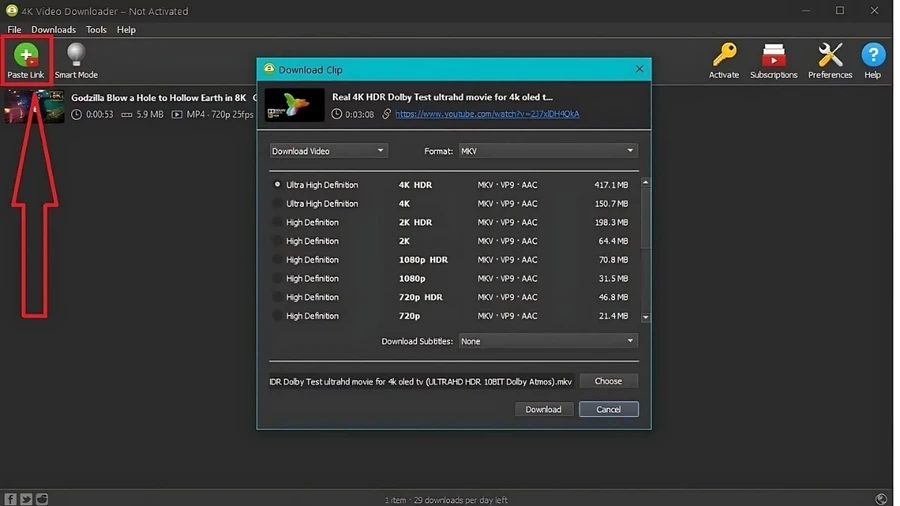900x506 pixels.
Task: Click the Download button
Action: tap(544, 409)
